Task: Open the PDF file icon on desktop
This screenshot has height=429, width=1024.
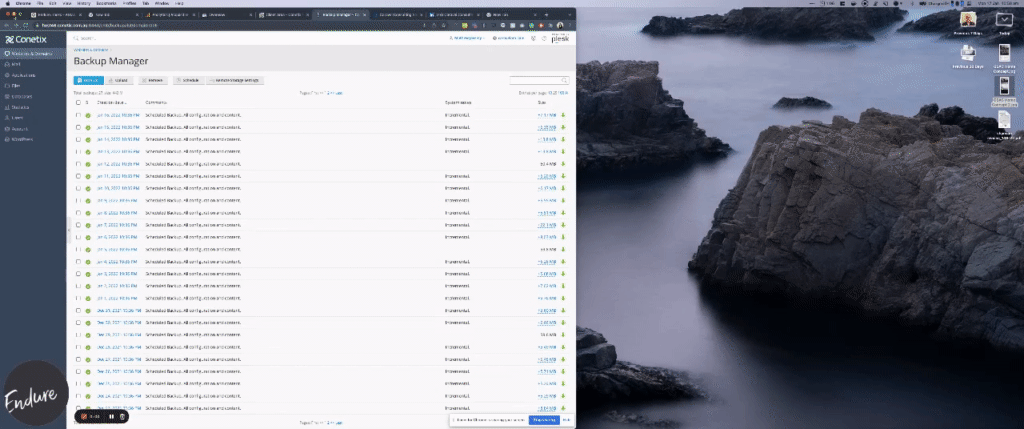Action: click(x=1004, y=119)
